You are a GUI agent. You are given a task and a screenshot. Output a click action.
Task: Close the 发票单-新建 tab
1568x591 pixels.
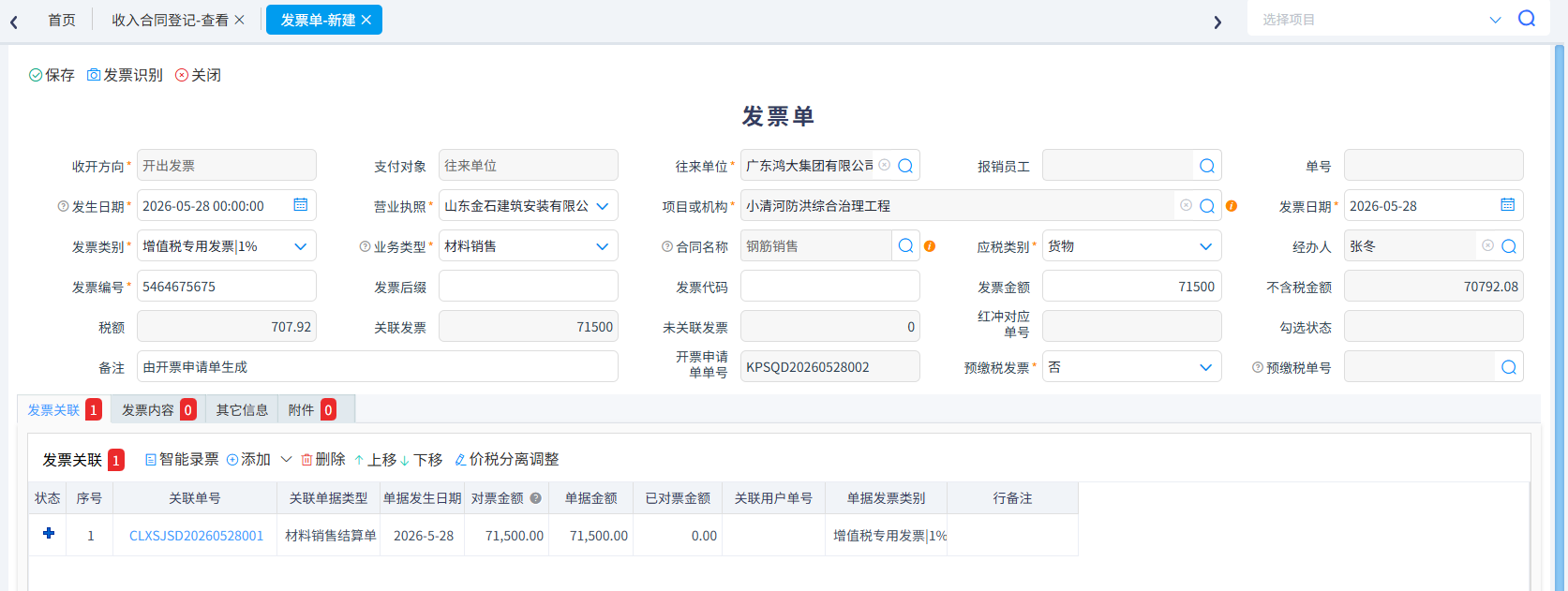point(366,20)
